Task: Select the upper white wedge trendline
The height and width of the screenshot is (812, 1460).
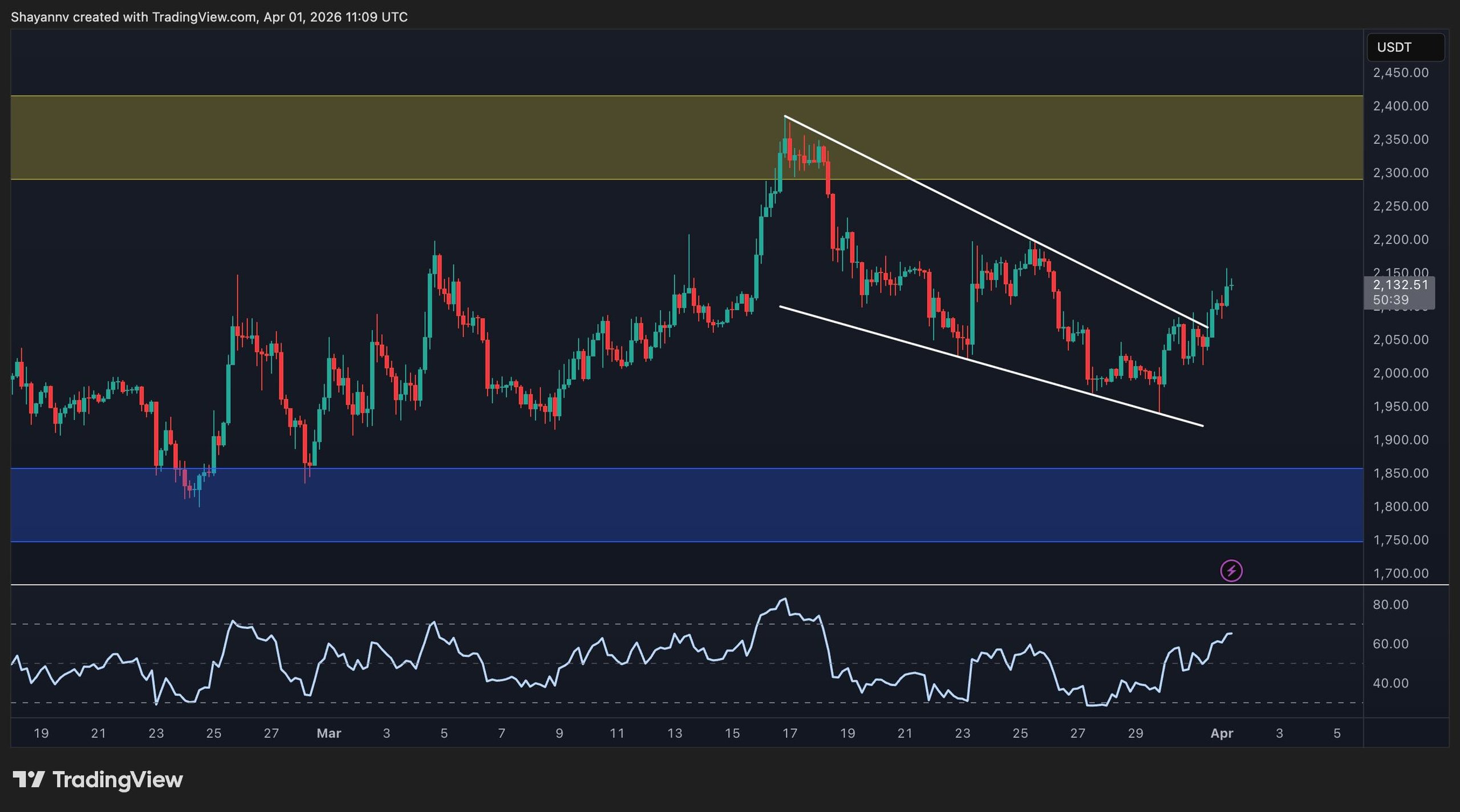Action: [970, 209]
